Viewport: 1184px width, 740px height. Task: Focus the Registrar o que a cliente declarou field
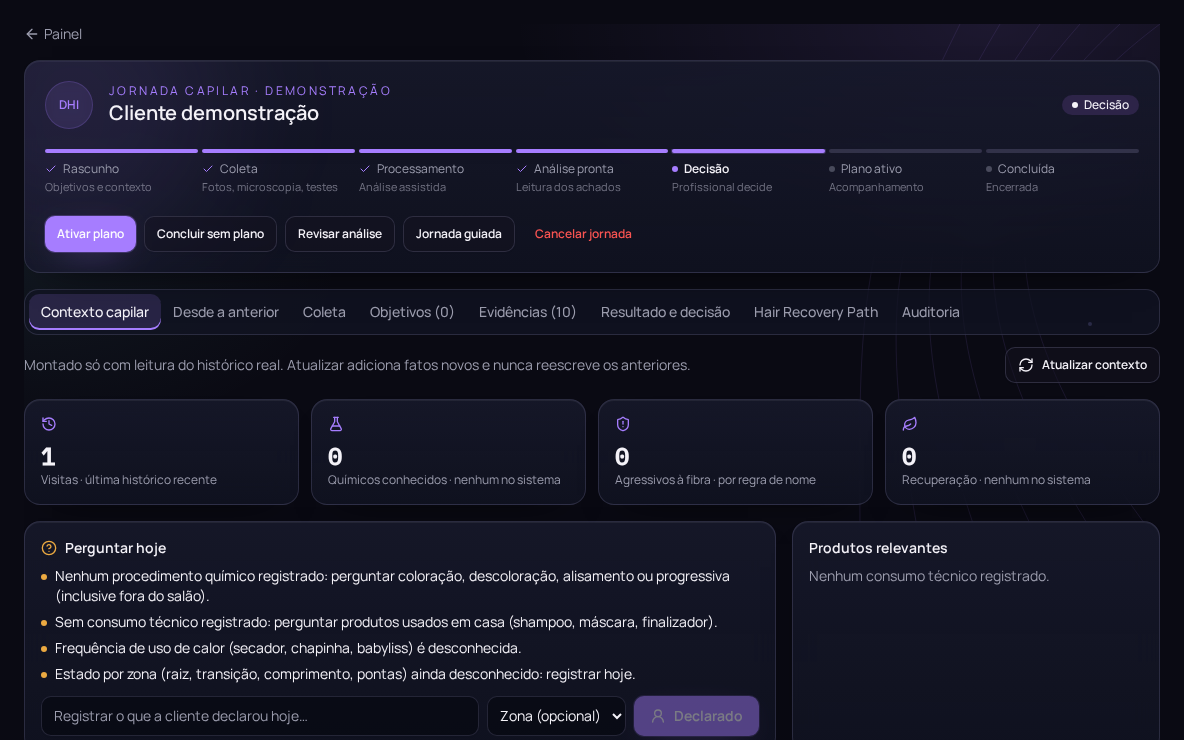point(260,716)
